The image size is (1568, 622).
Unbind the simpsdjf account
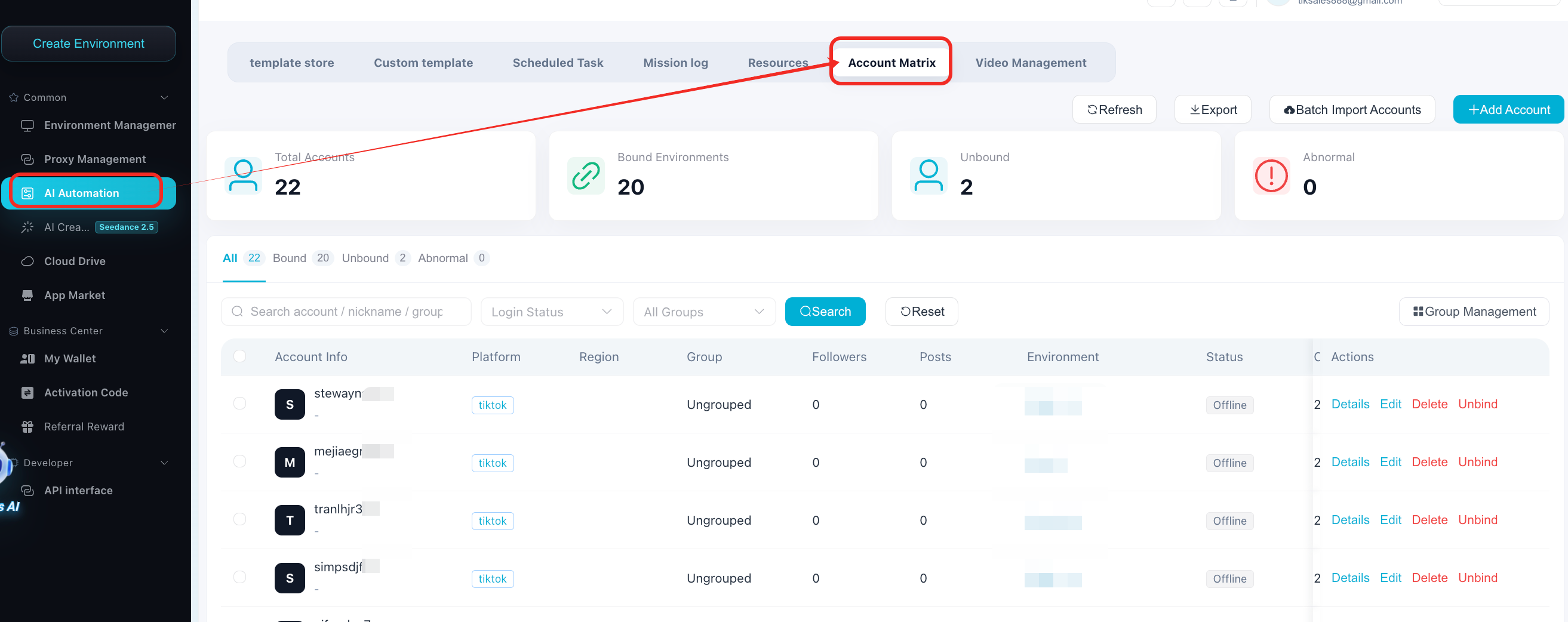point(1477,578)
